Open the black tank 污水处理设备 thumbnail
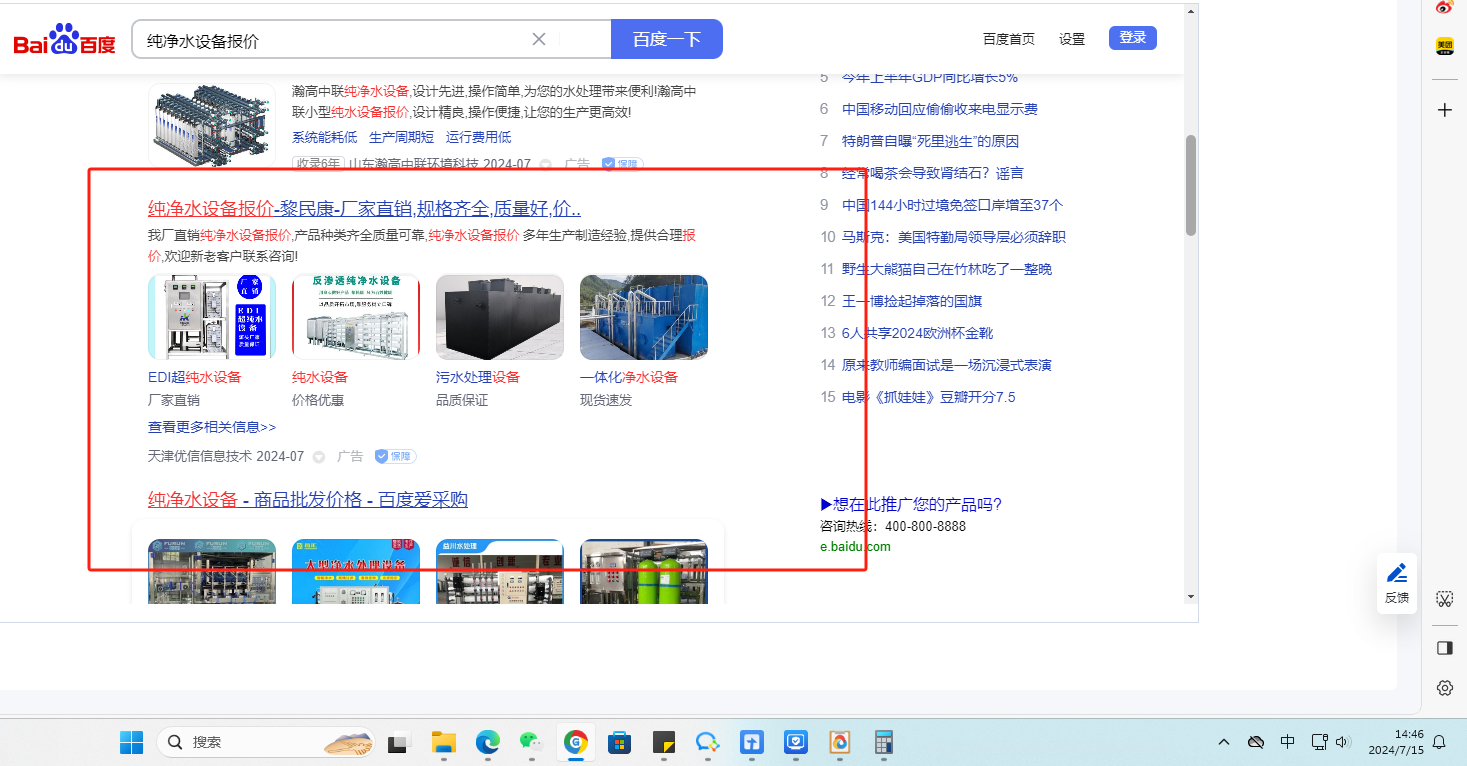 (x=500, y=317)
